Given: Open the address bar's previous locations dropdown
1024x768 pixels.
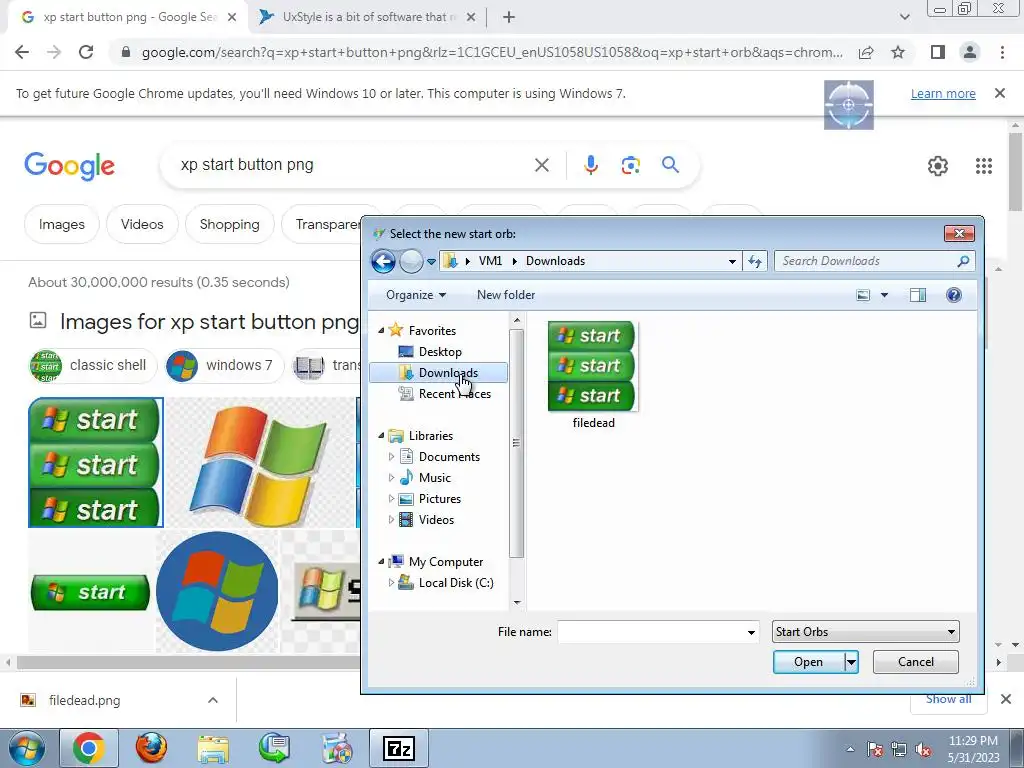Looking at the screenshot, I should [x=732, y=261].
